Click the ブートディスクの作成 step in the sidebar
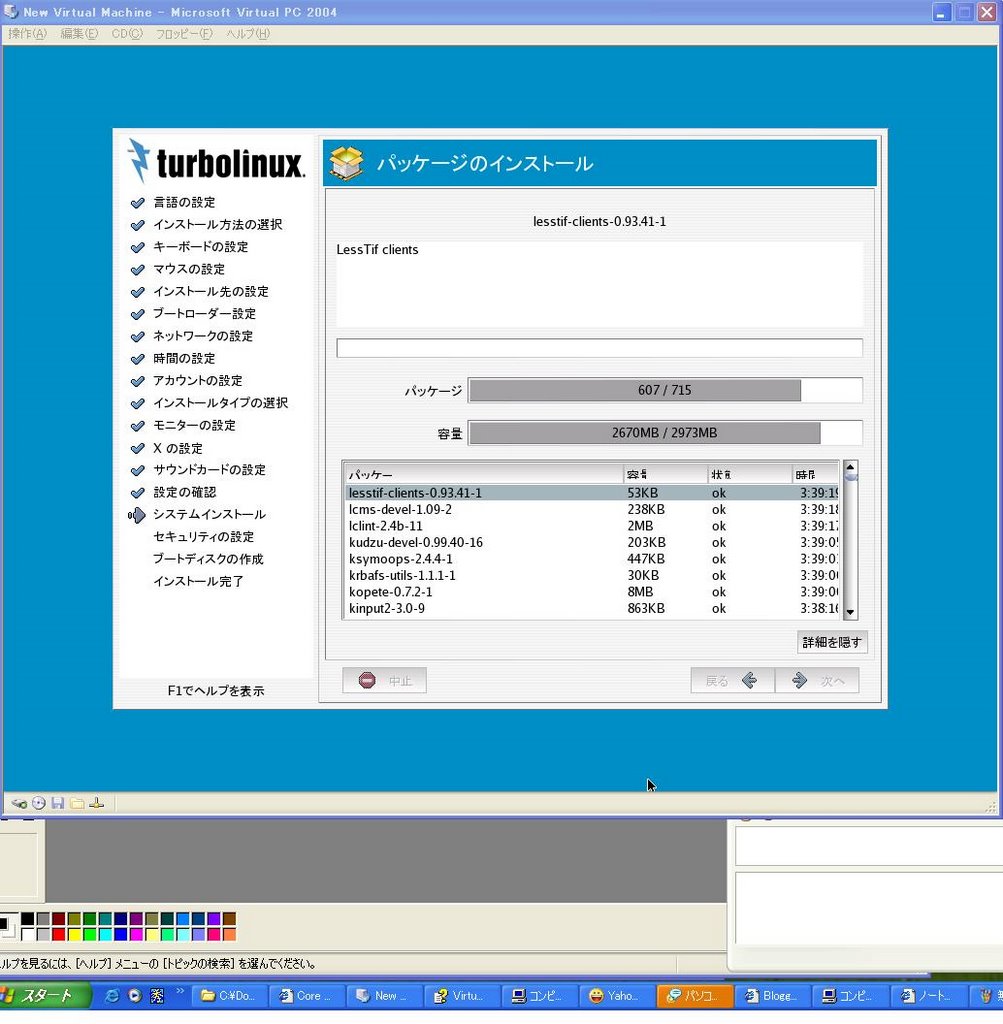The image size is (1003, 1024). [x=208, y=559]
